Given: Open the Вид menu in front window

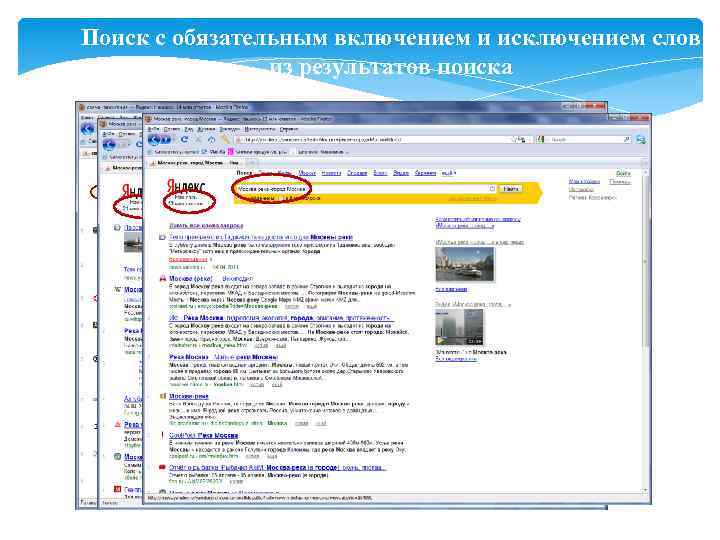Looking at the screenshot, I should point(189,129).
